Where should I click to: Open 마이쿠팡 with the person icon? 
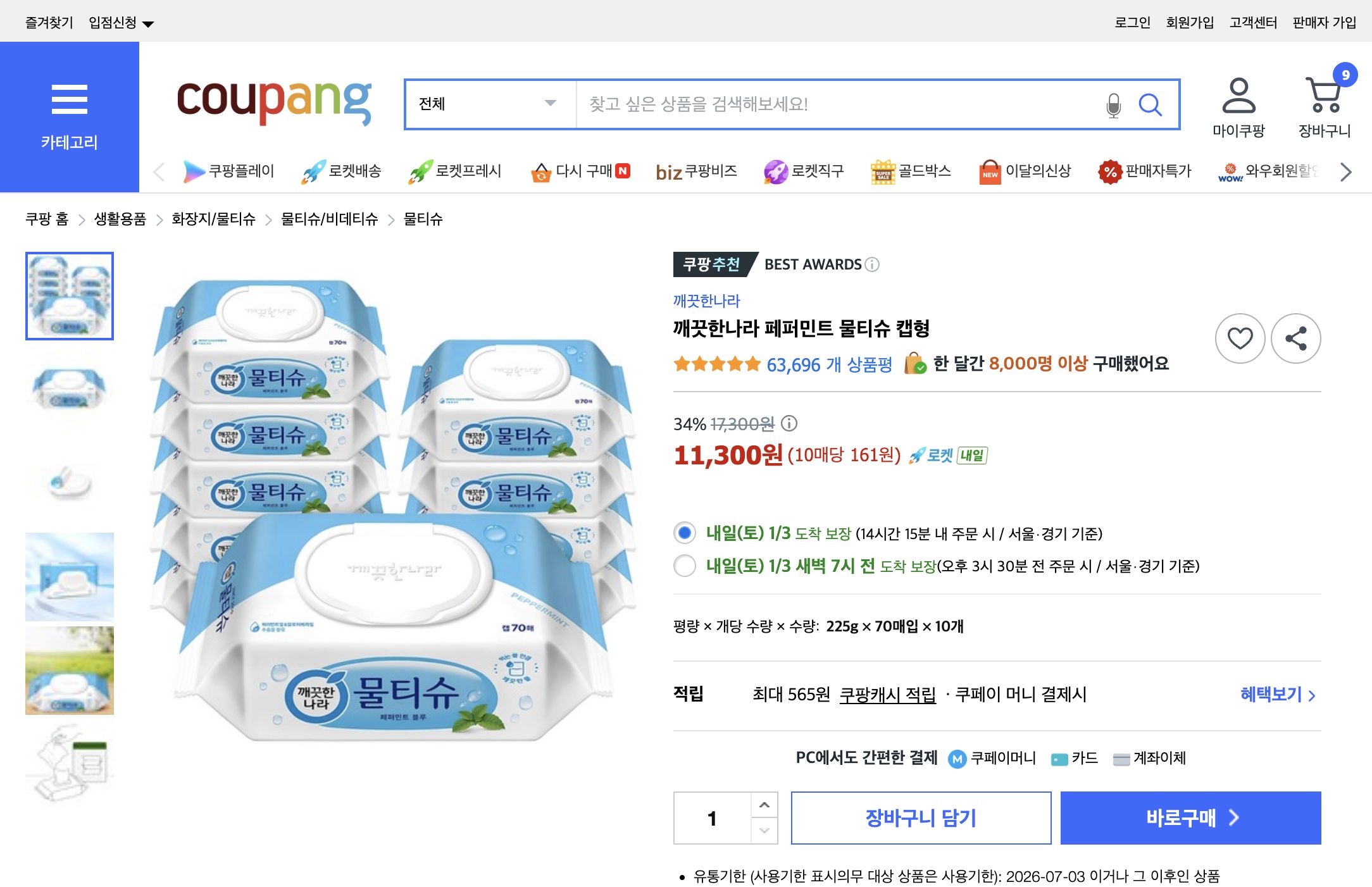coord(1238,98)
